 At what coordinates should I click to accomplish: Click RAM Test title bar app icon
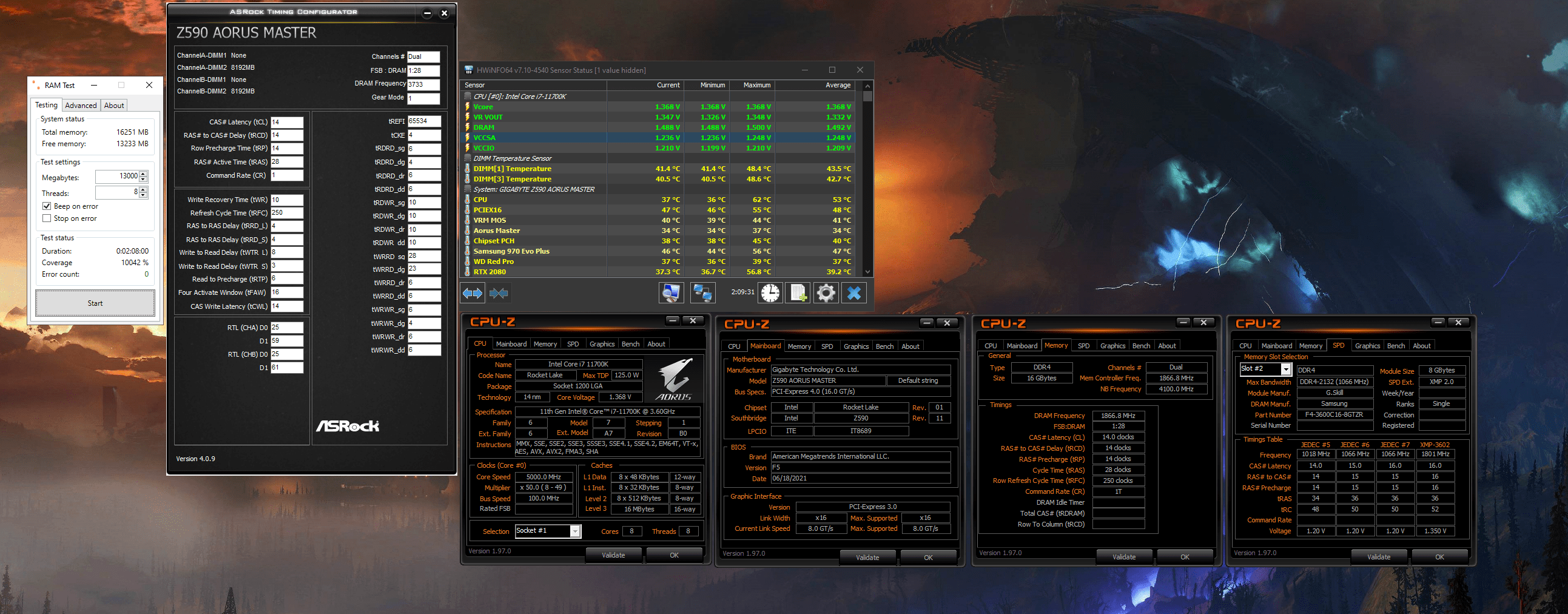click(x=36, y=86)
